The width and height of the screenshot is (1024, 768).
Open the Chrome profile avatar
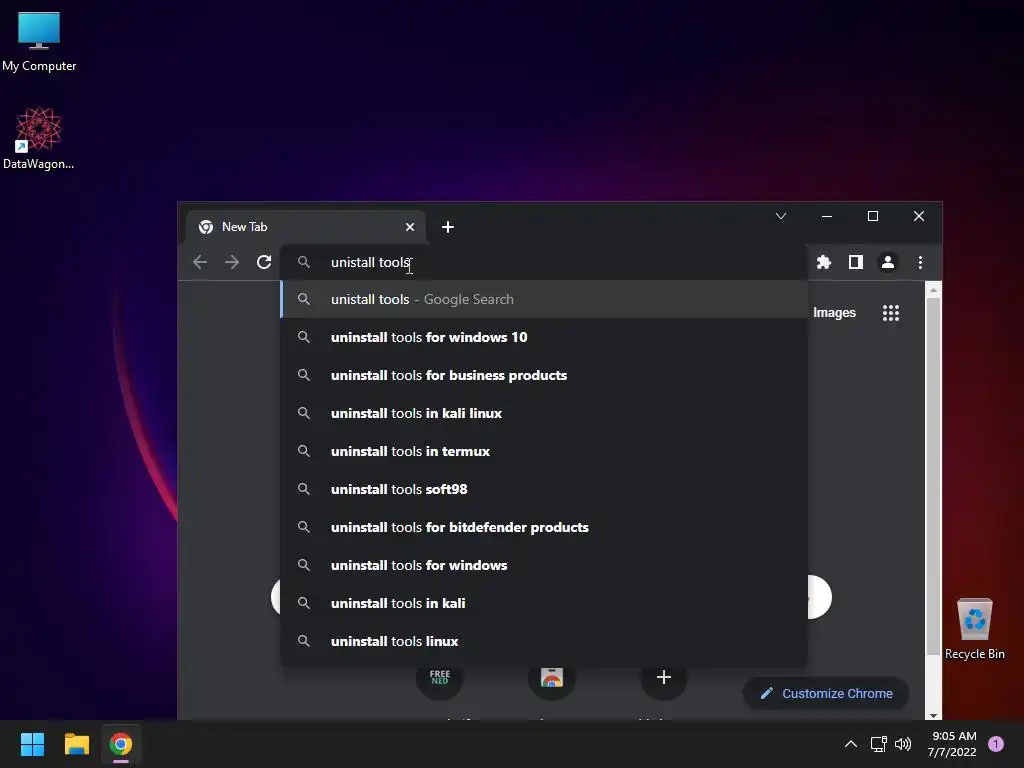click(x=888, y=263)
